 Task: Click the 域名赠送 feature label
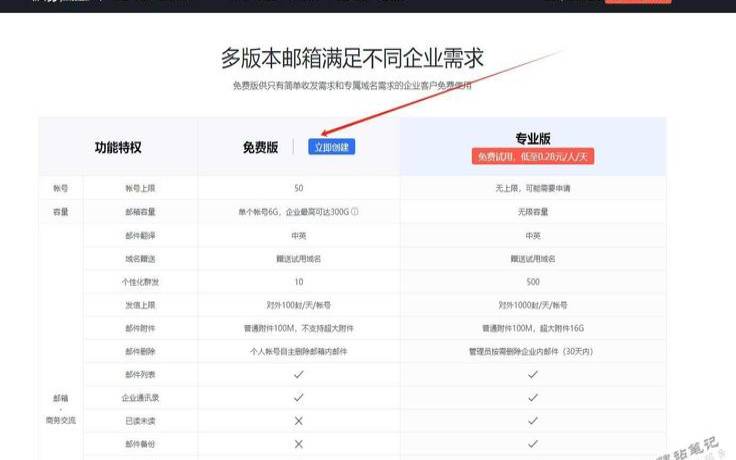click(140, 259)
